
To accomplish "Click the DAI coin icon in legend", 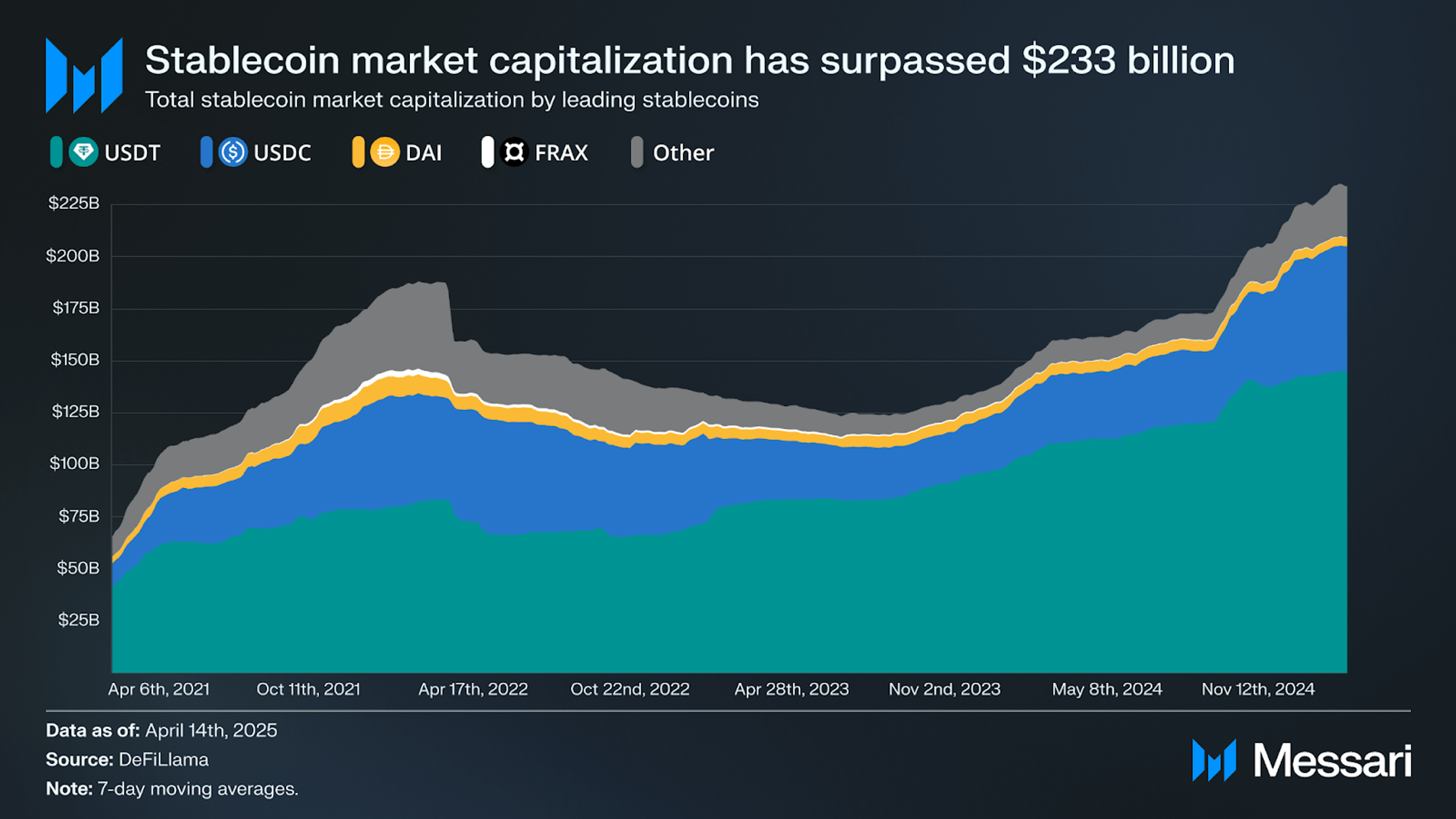I will (385, 152).
